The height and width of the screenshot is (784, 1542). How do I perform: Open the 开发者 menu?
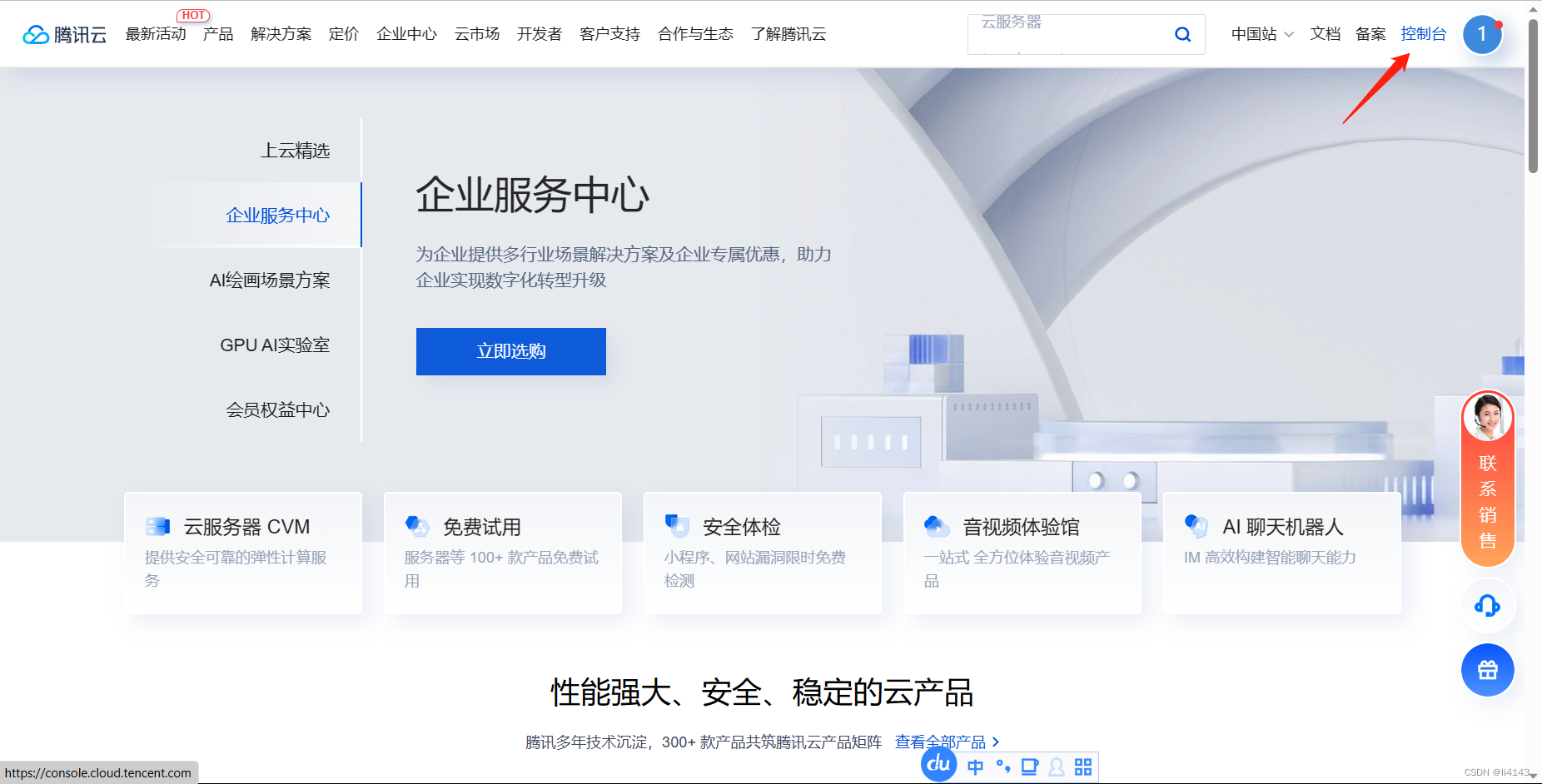point(540,34)
